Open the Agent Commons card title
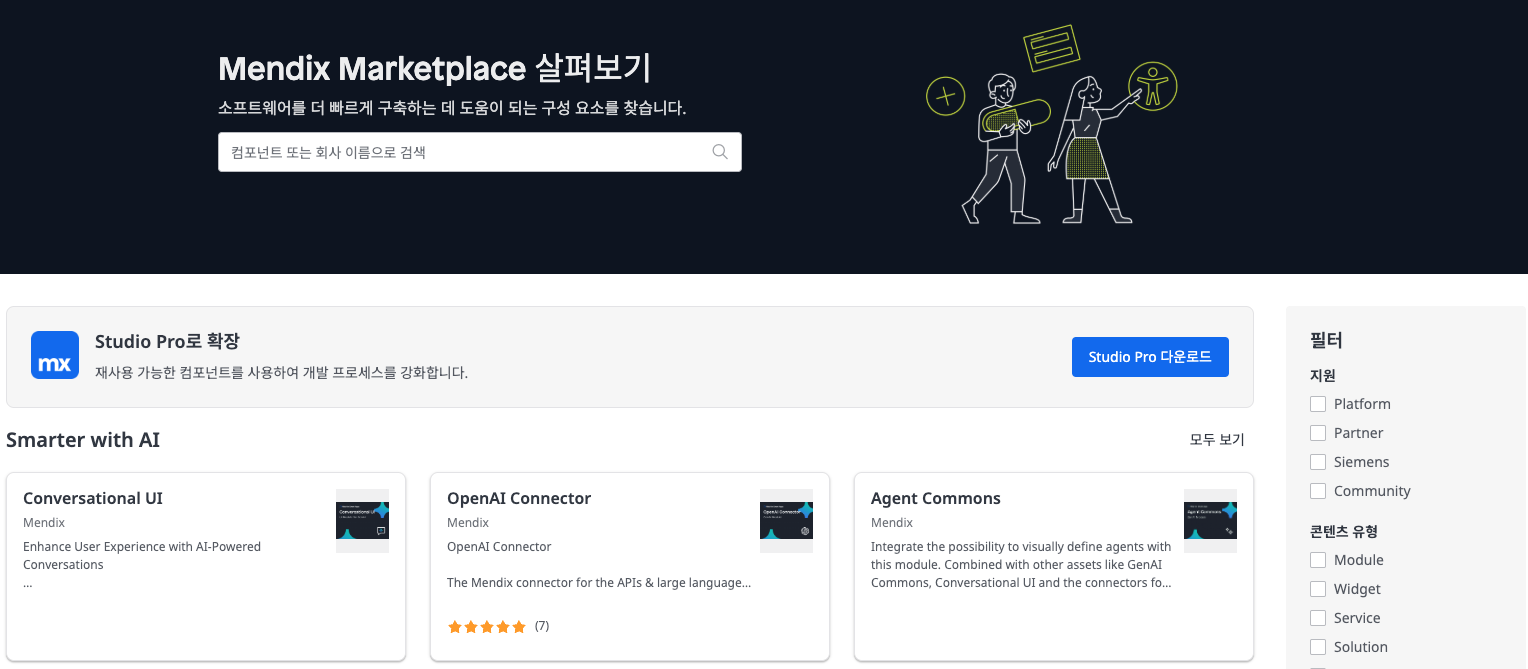This screenshot has height=669, width=1528. [936, 498]
